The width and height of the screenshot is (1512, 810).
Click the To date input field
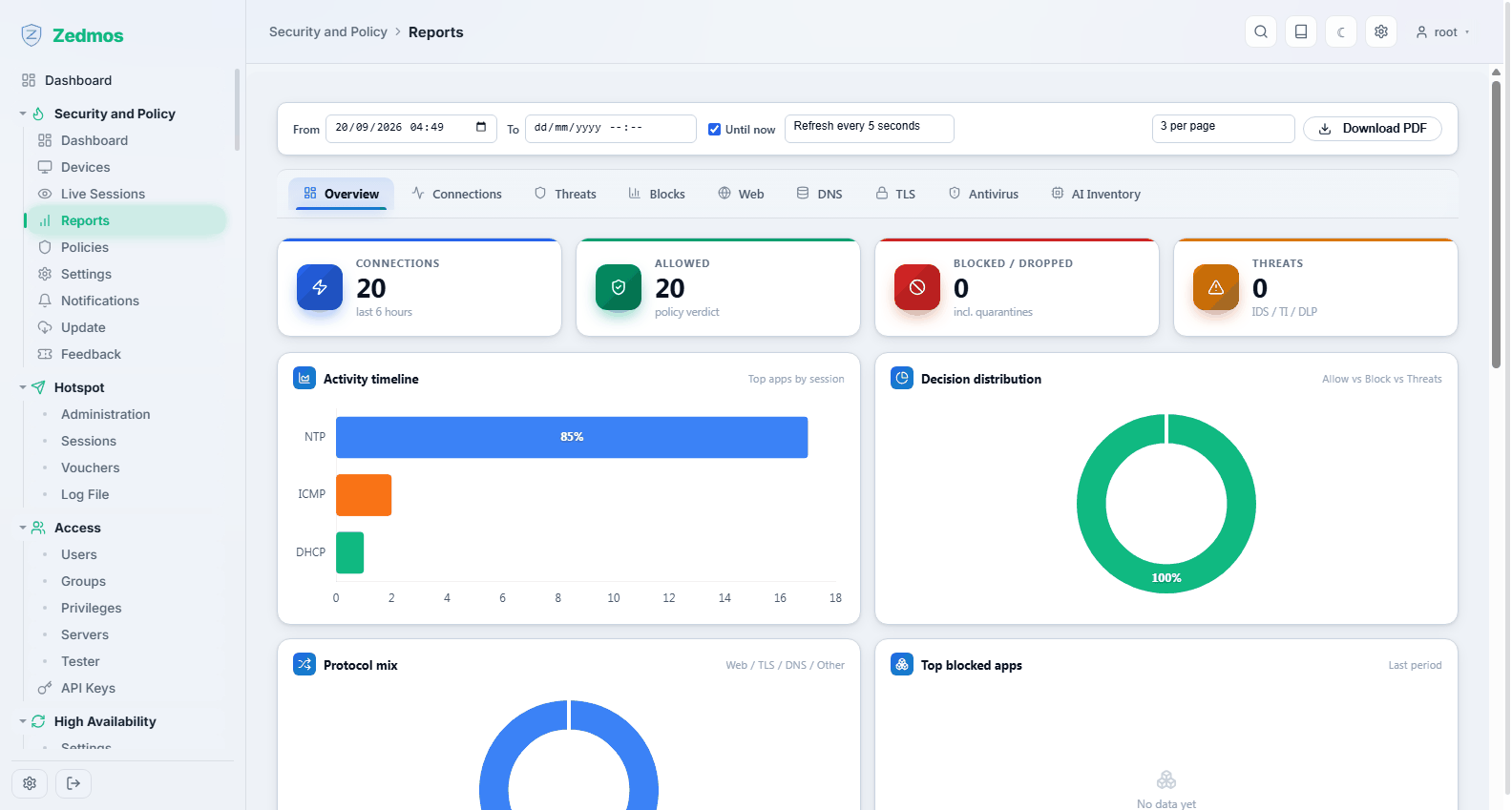(611, 128)
